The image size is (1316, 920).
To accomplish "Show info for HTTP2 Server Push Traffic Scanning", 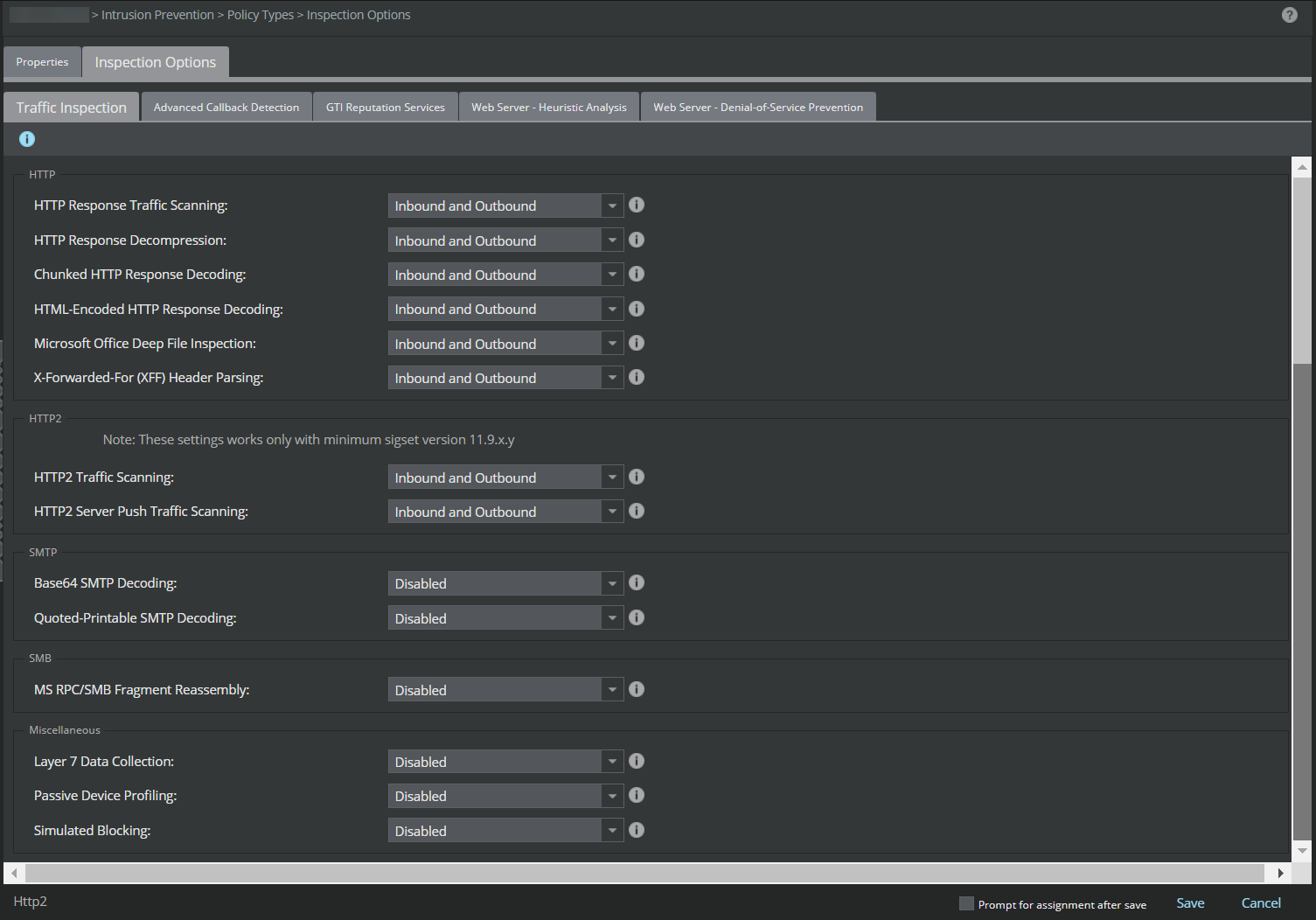I will point(637,511).
